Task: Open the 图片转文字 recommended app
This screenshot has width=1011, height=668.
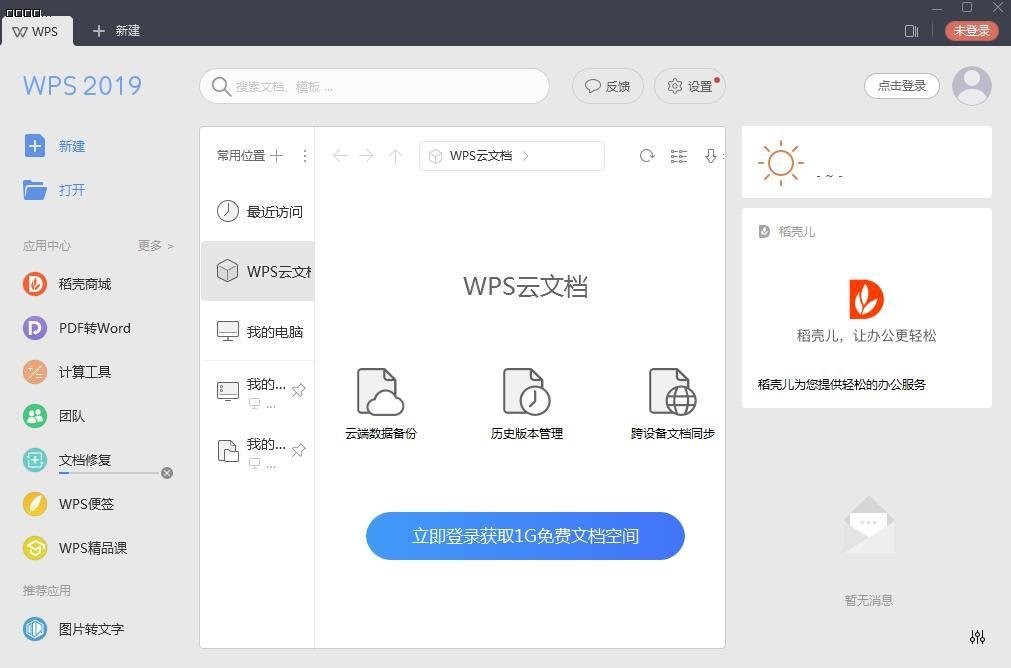Action: (74, 629)
